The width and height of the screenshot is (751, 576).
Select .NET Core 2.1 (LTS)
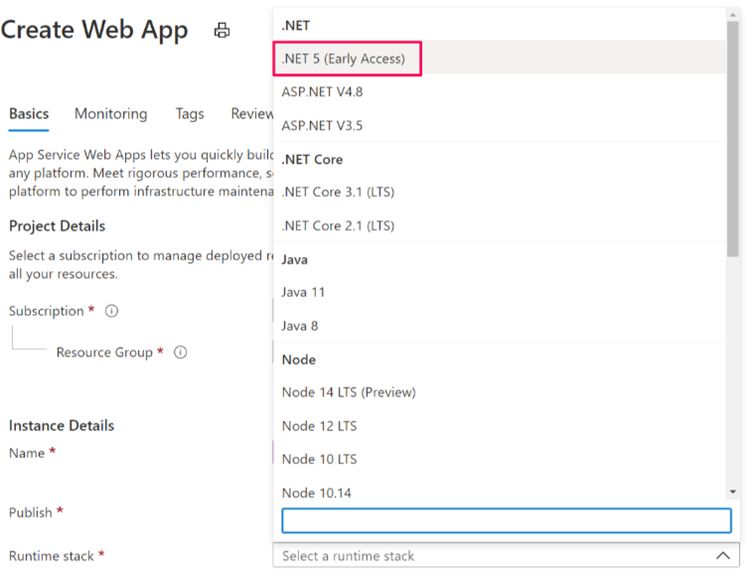tap(338, 226)
